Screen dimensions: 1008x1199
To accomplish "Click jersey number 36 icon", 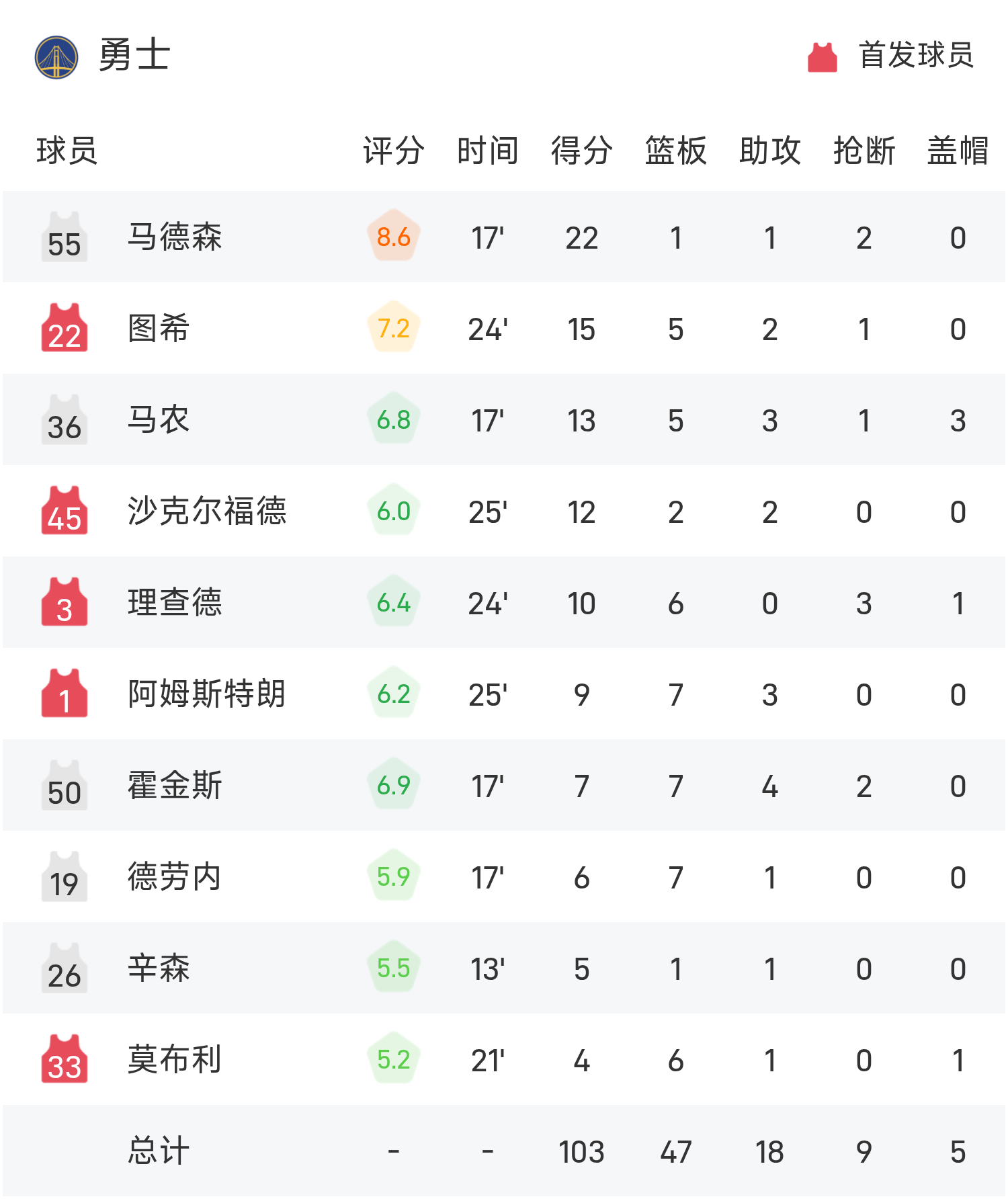I will point(65,419).
